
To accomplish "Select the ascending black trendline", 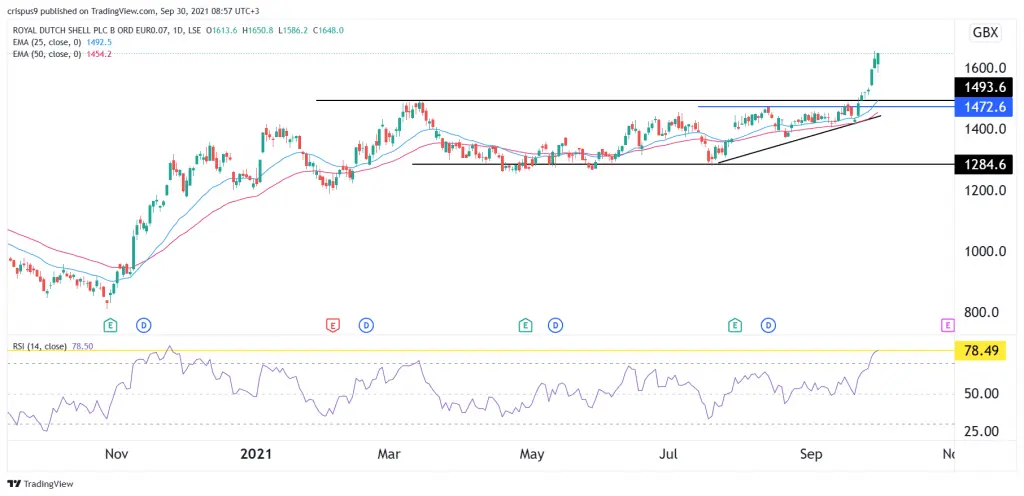I will [x=799, y=139].
